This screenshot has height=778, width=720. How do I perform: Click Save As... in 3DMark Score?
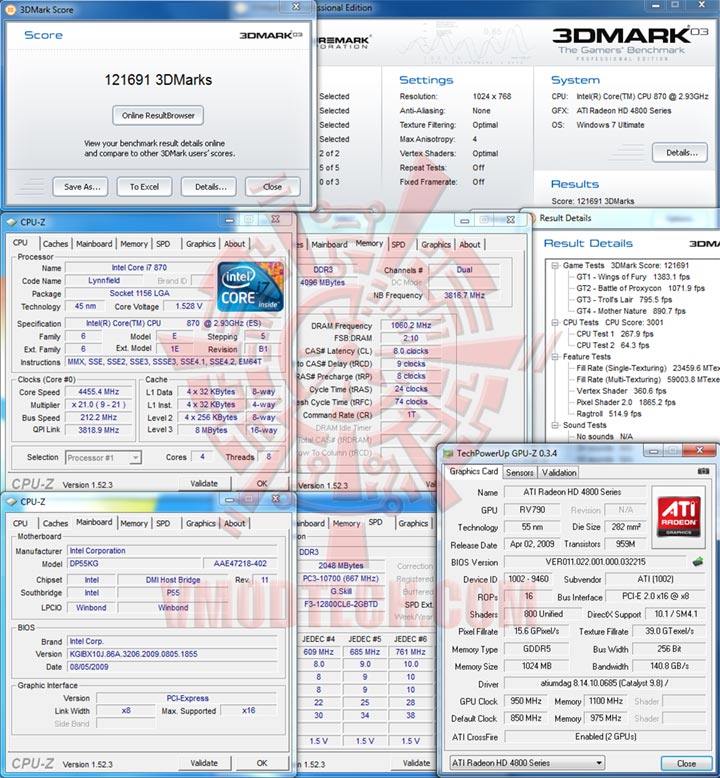[x=82, y=187]
